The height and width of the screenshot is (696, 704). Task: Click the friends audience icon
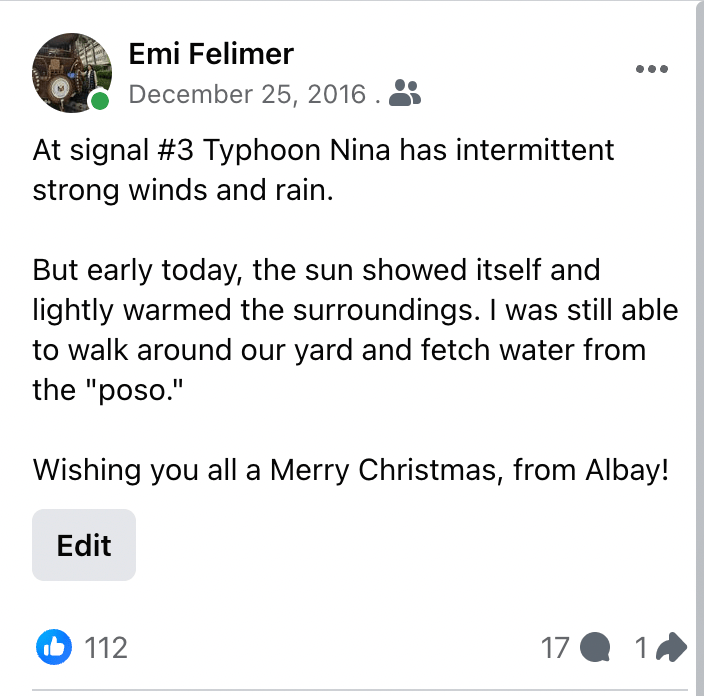pyautogui.click(x=405, y=94)
